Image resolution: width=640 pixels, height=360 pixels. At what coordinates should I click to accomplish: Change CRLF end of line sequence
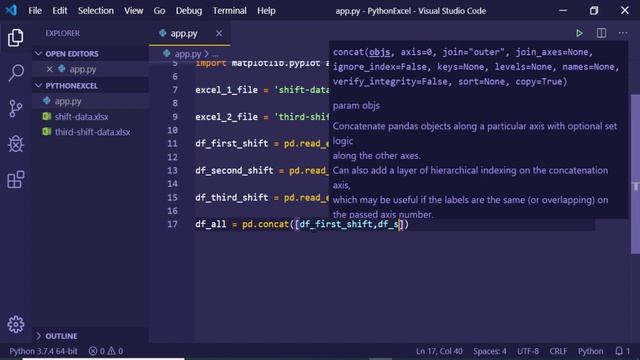click(558, 351)
